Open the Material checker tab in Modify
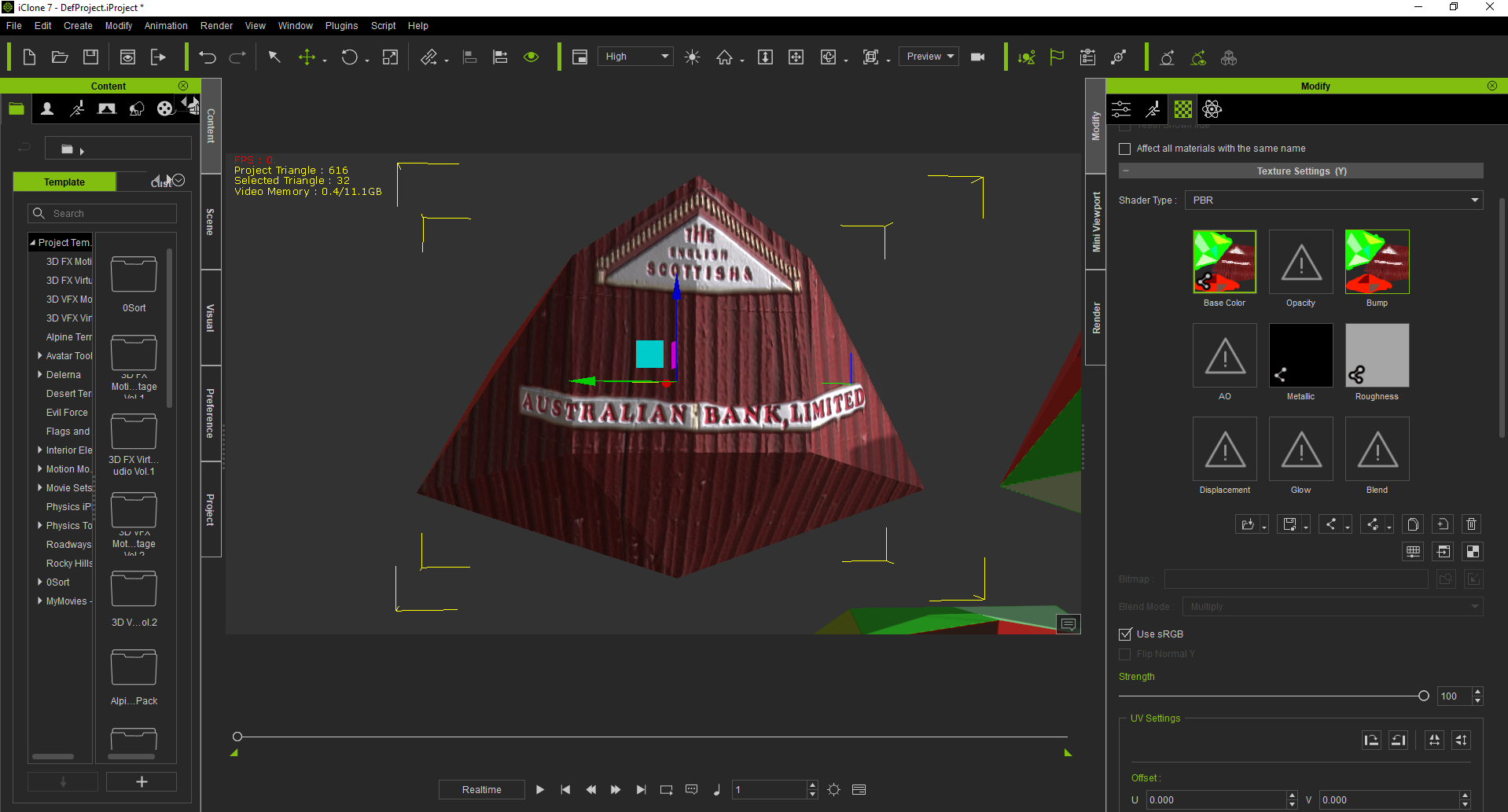 1183,109
